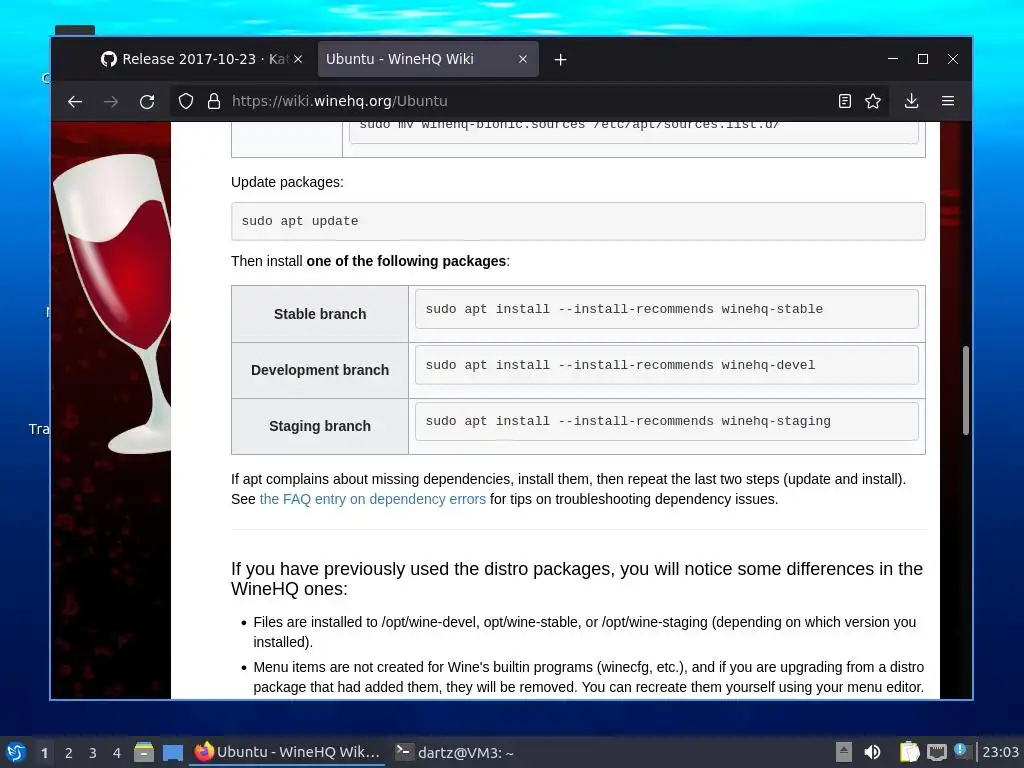This screenshot has height=768, width=1024.
Task: Switch to workspace 1
Action: click(x=44, y=753)
